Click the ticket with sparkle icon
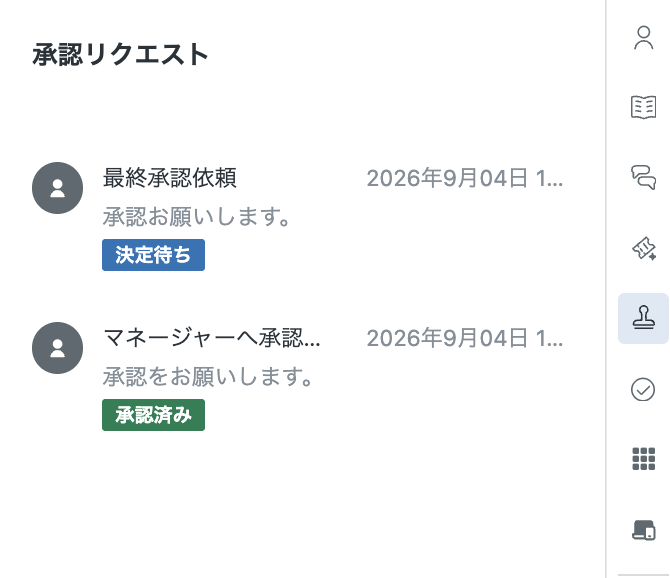The image size is (670, 578). 644,248
